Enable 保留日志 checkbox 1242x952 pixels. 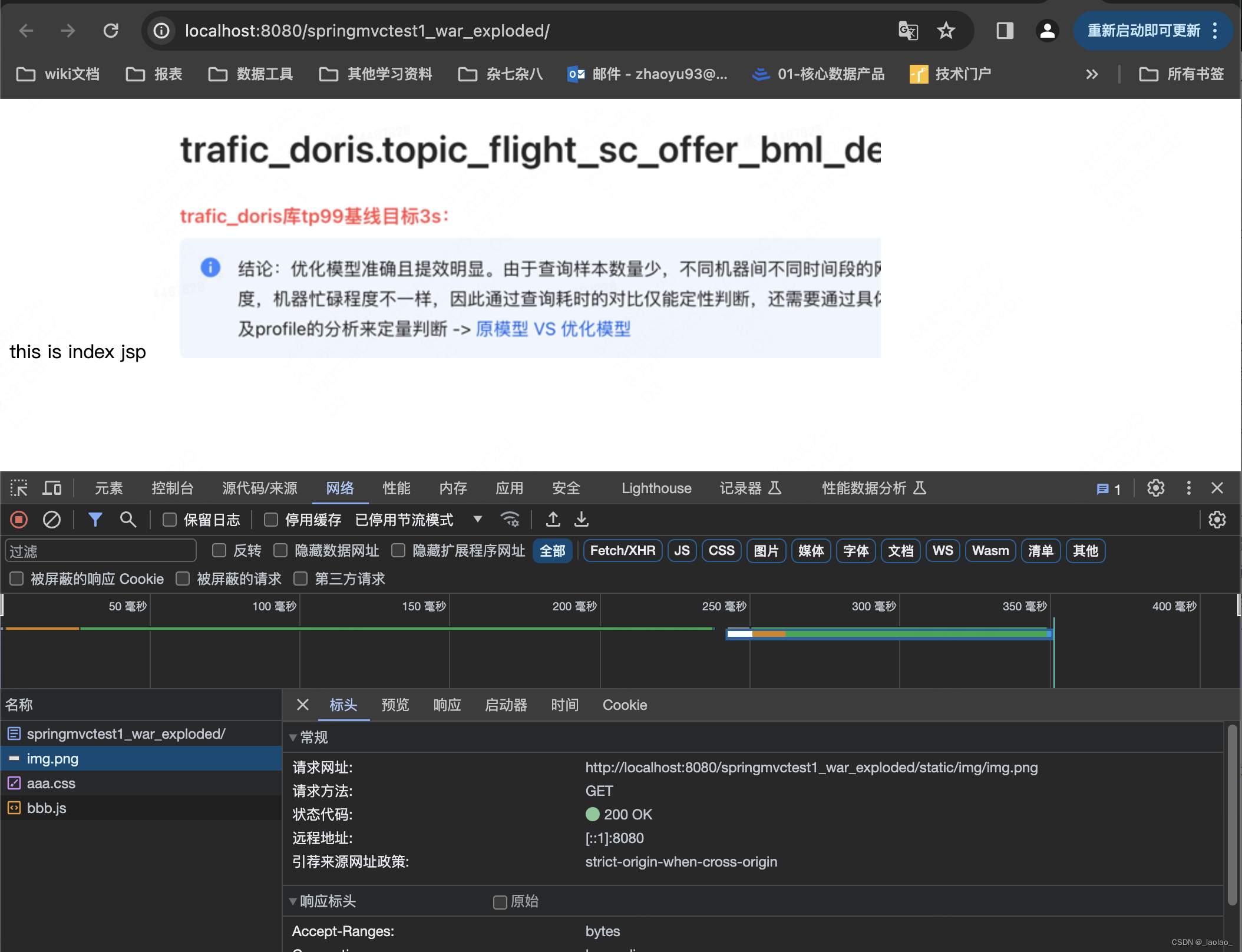[x=170, y=520]
